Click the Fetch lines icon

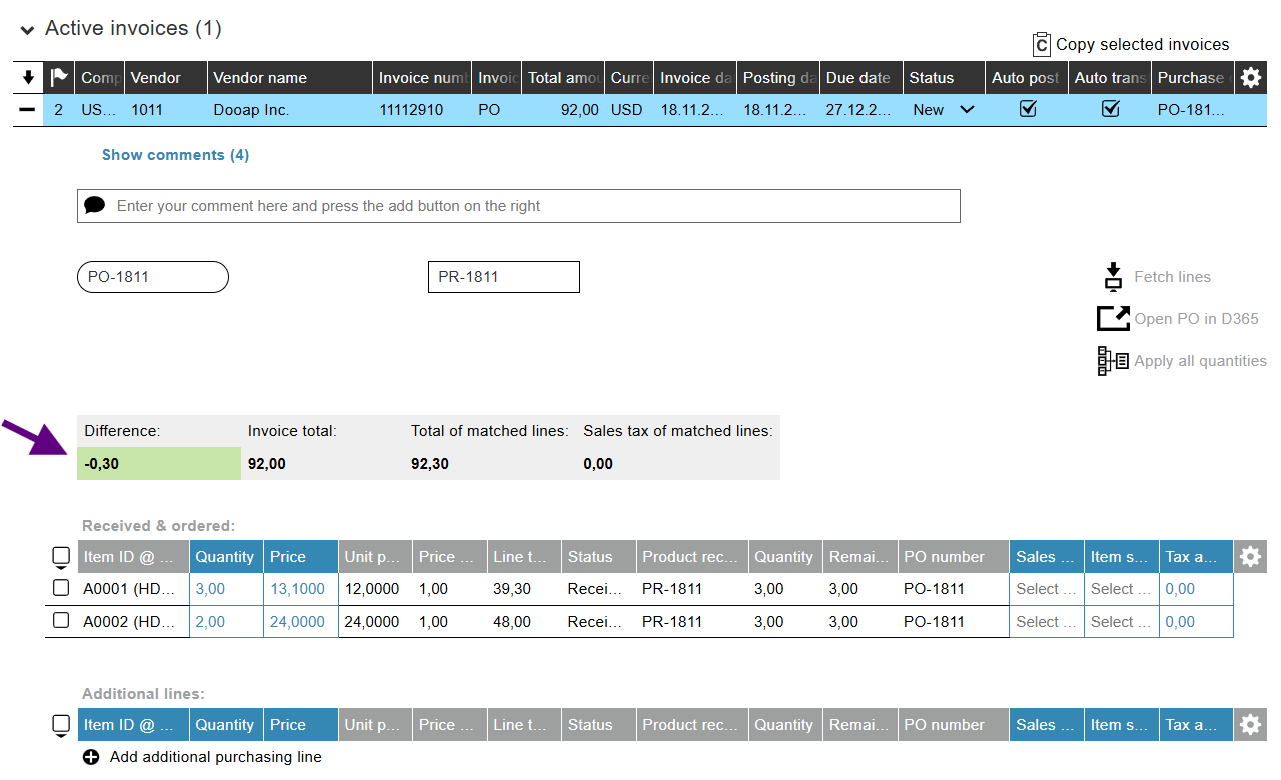(1113, 276)
